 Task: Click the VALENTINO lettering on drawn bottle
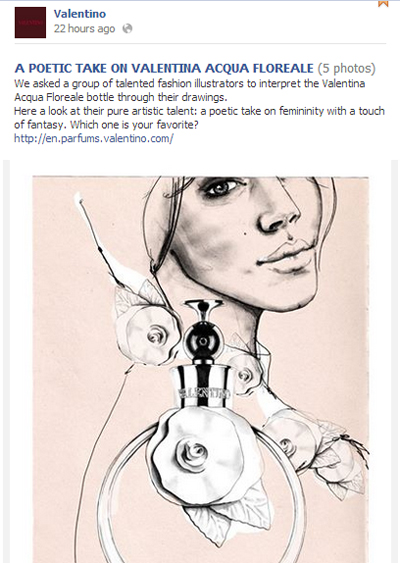(204, 393)
